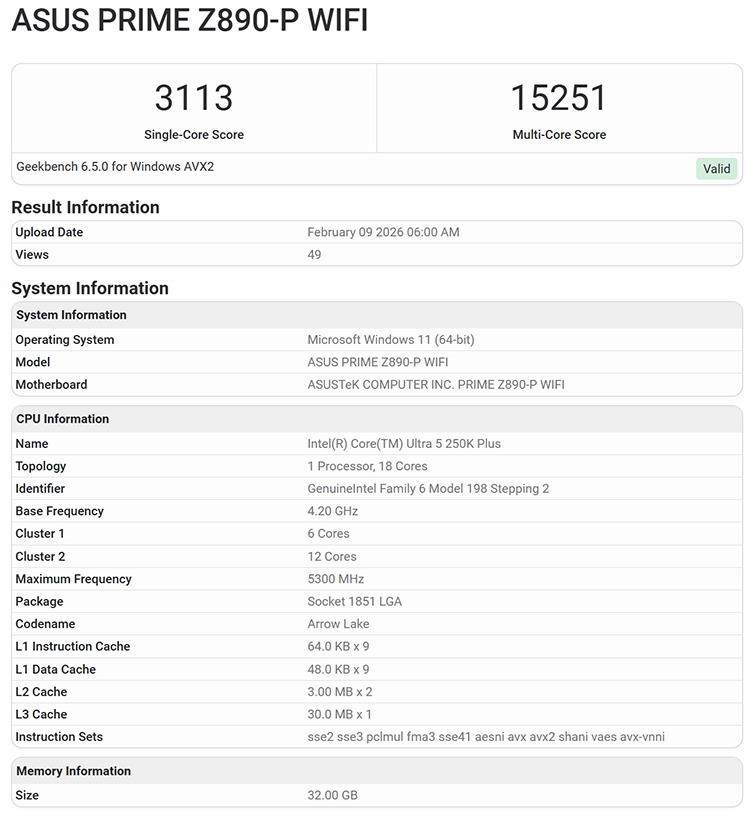This screenshot has height=816, width=750.
Task: Click the L2 Cache row label
Action: (41, 692)
